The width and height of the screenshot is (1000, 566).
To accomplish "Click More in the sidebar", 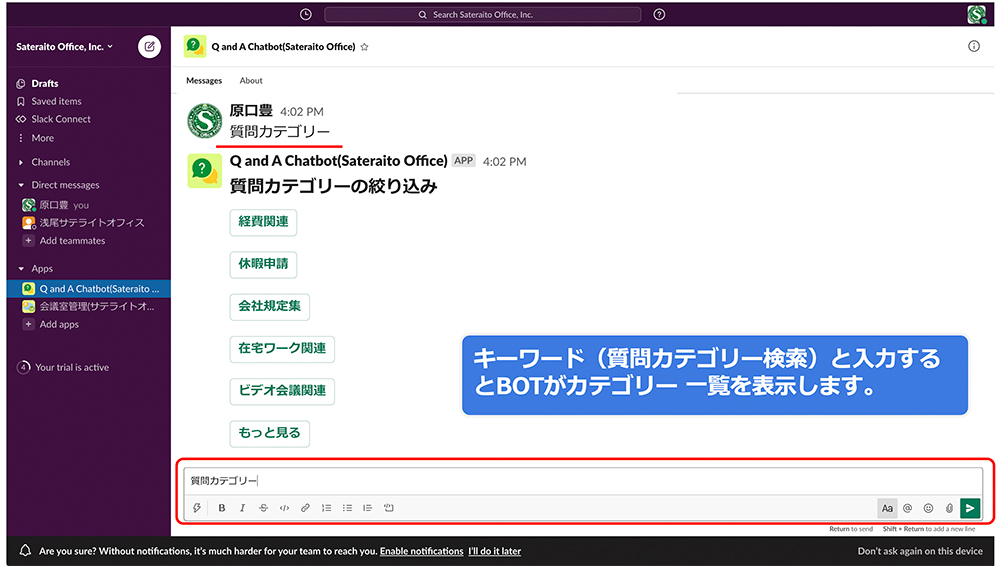I will (x=43, y=138).
